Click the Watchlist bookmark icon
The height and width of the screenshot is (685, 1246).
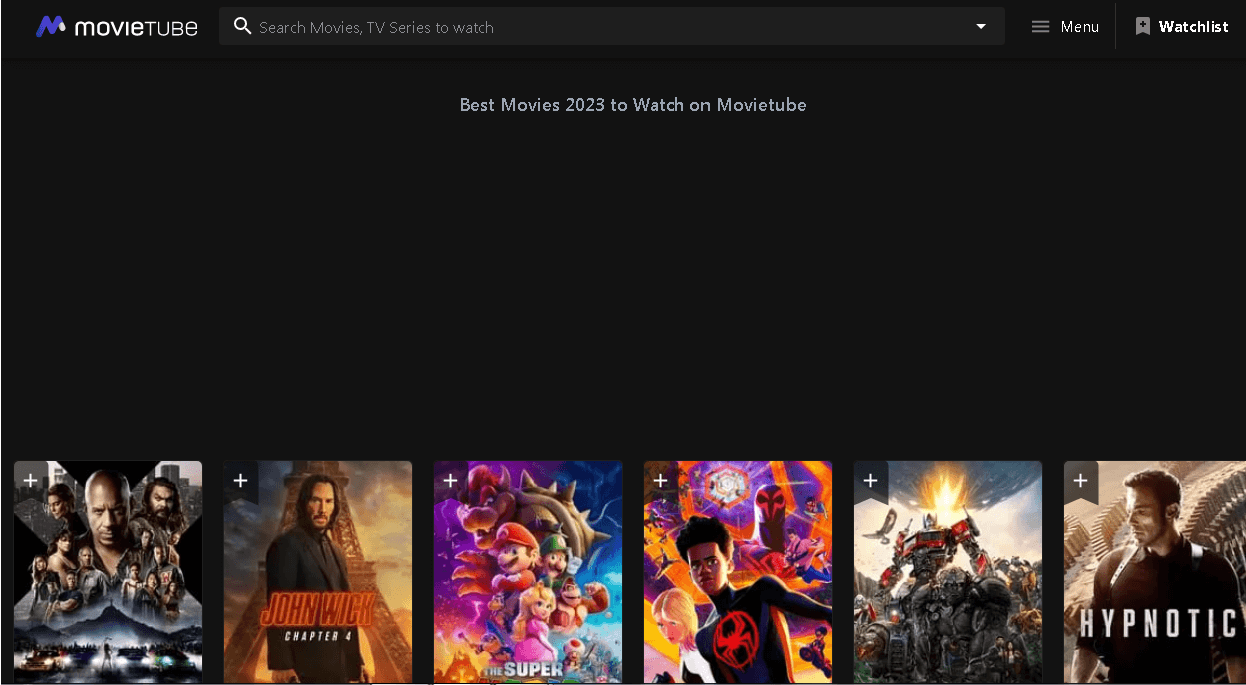click(x=1143, y=27)
